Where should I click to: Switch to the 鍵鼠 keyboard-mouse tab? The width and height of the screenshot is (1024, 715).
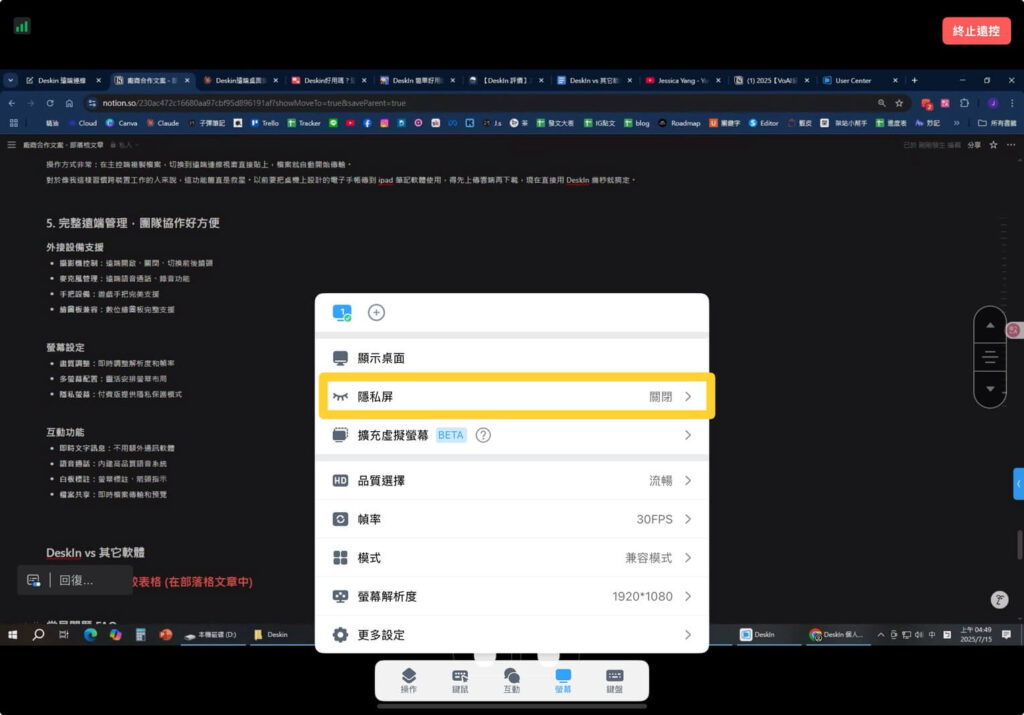(x=460, y=680)
